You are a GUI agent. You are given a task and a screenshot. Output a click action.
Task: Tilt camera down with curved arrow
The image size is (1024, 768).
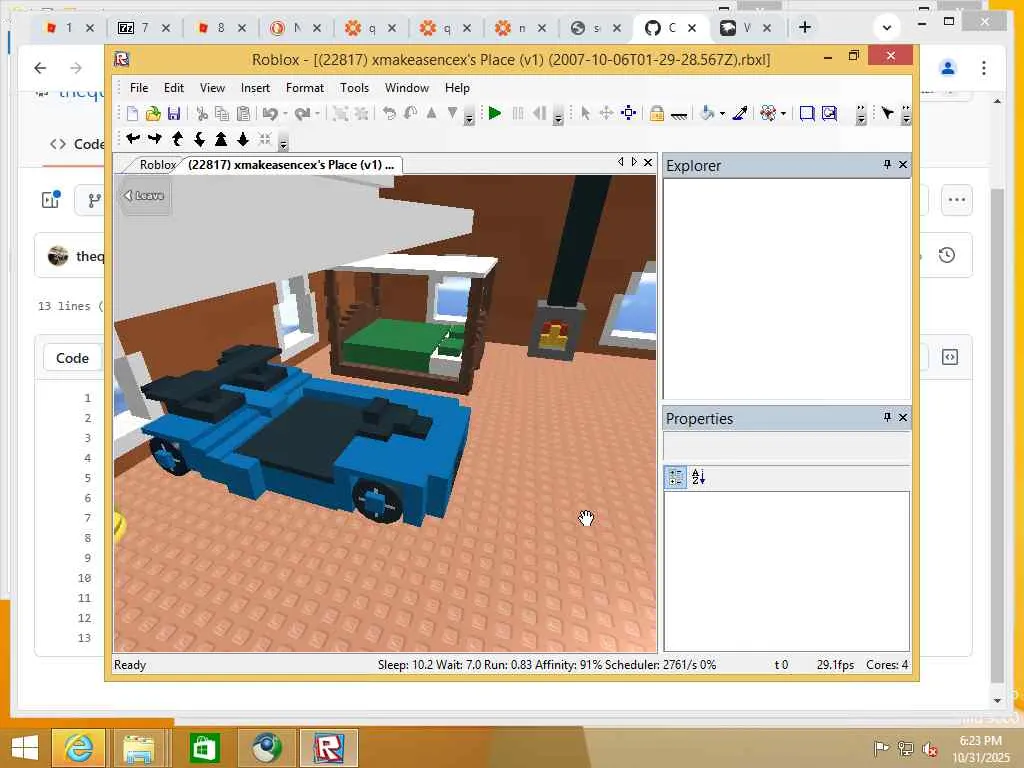click(199, 138)
